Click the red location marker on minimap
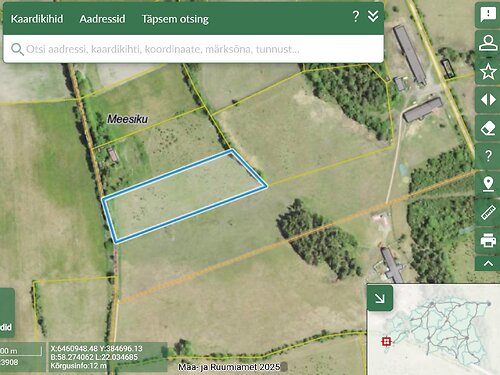The image size is (500, 375). coord(387,342)
